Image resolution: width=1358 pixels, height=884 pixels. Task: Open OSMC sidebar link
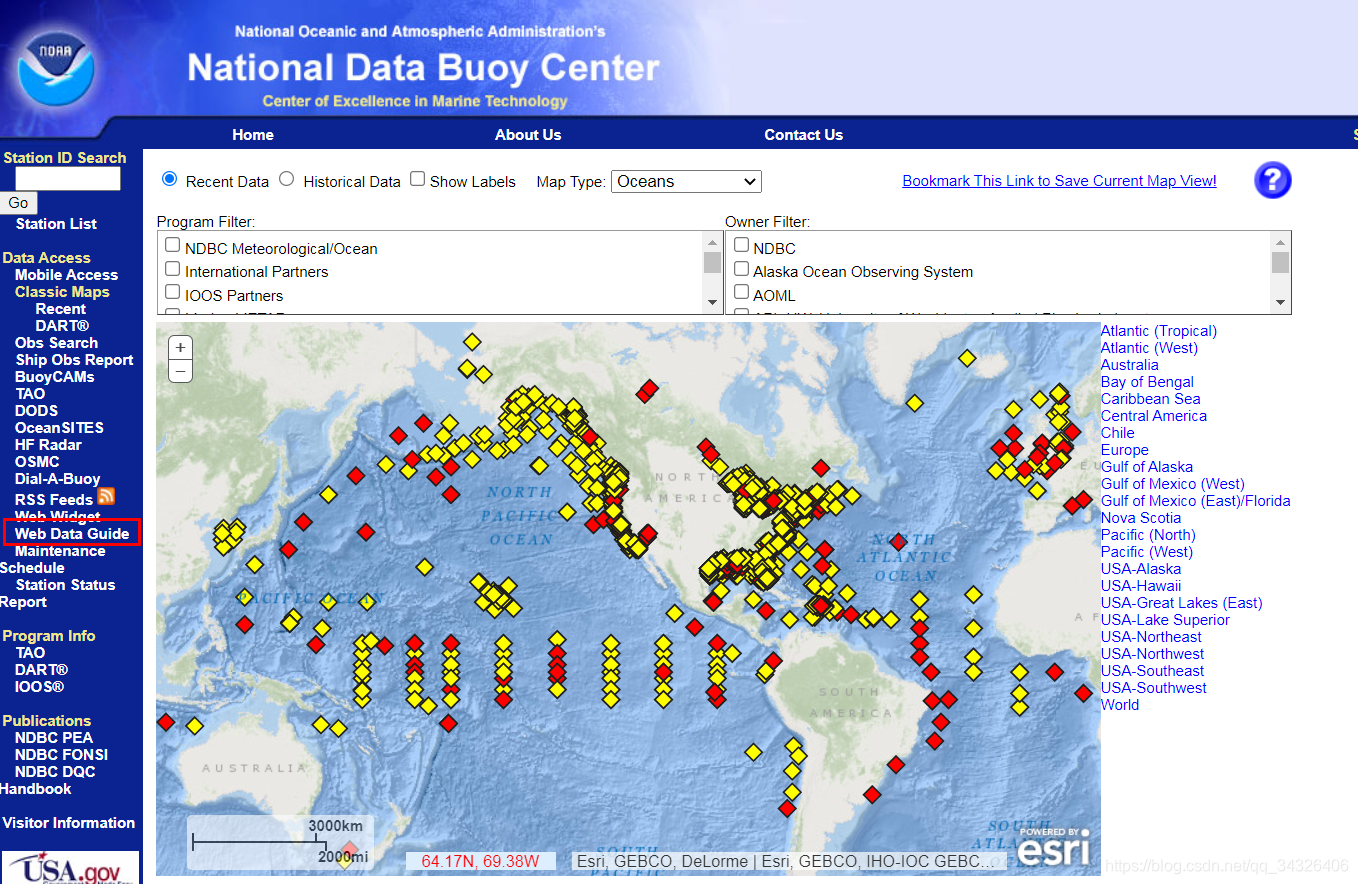[x=37, y=462]
